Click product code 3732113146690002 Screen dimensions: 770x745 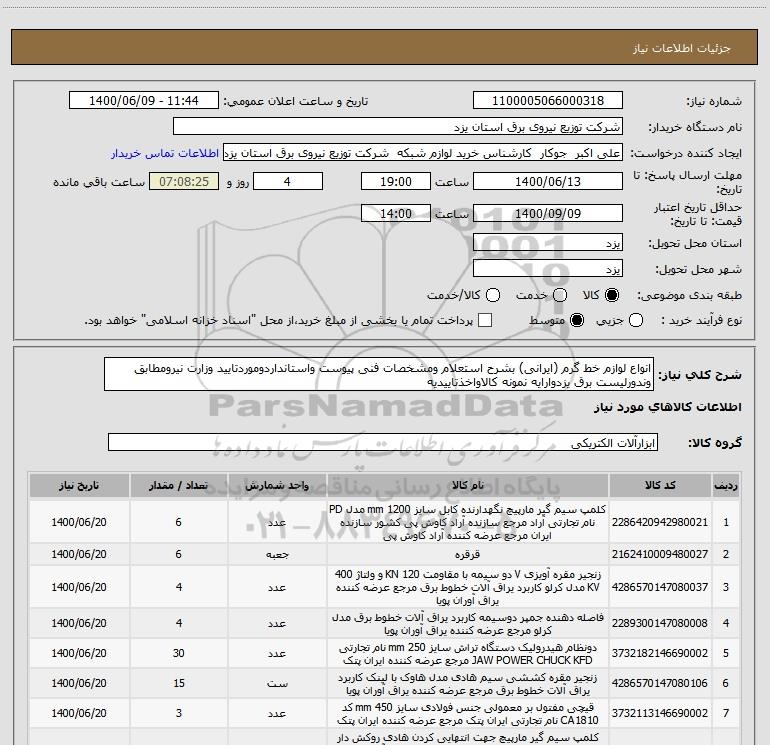click(660, 713)
